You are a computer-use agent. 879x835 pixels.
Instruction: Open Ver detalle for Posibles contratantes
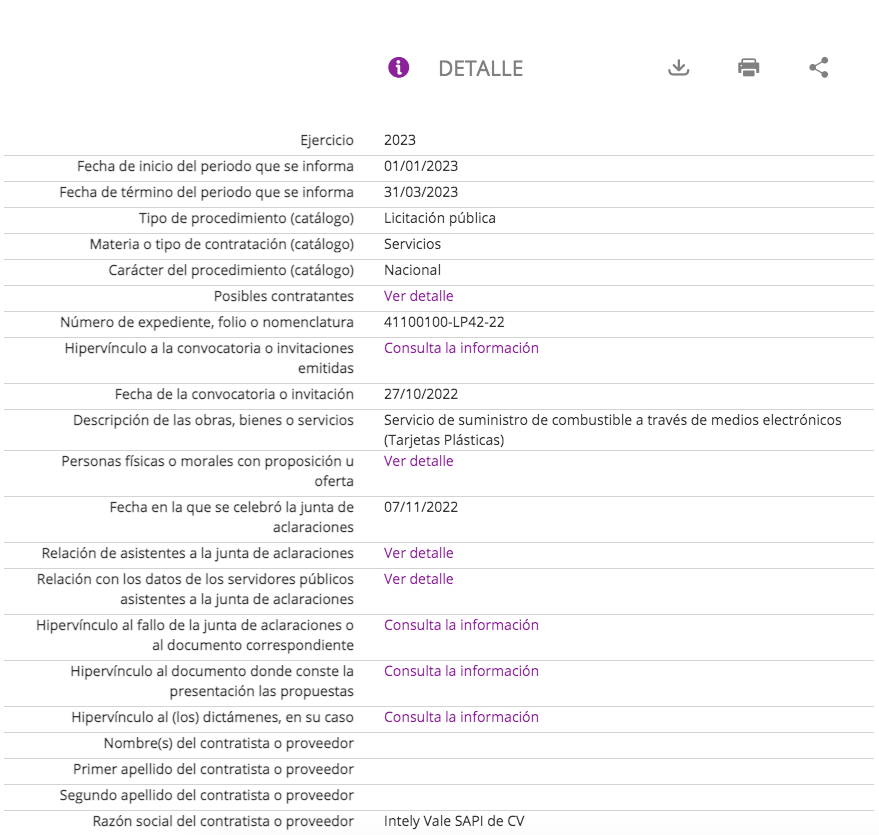418,296
